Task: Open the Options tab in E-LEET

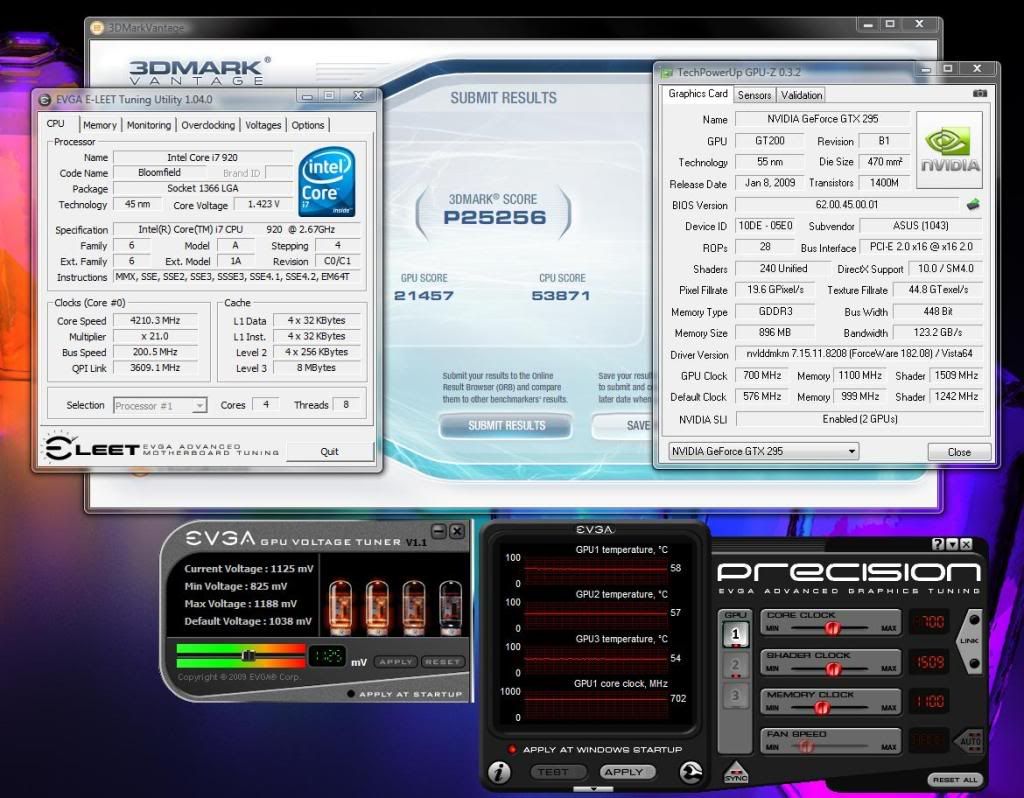Action: pyautogui.click(x=308, y=125)
